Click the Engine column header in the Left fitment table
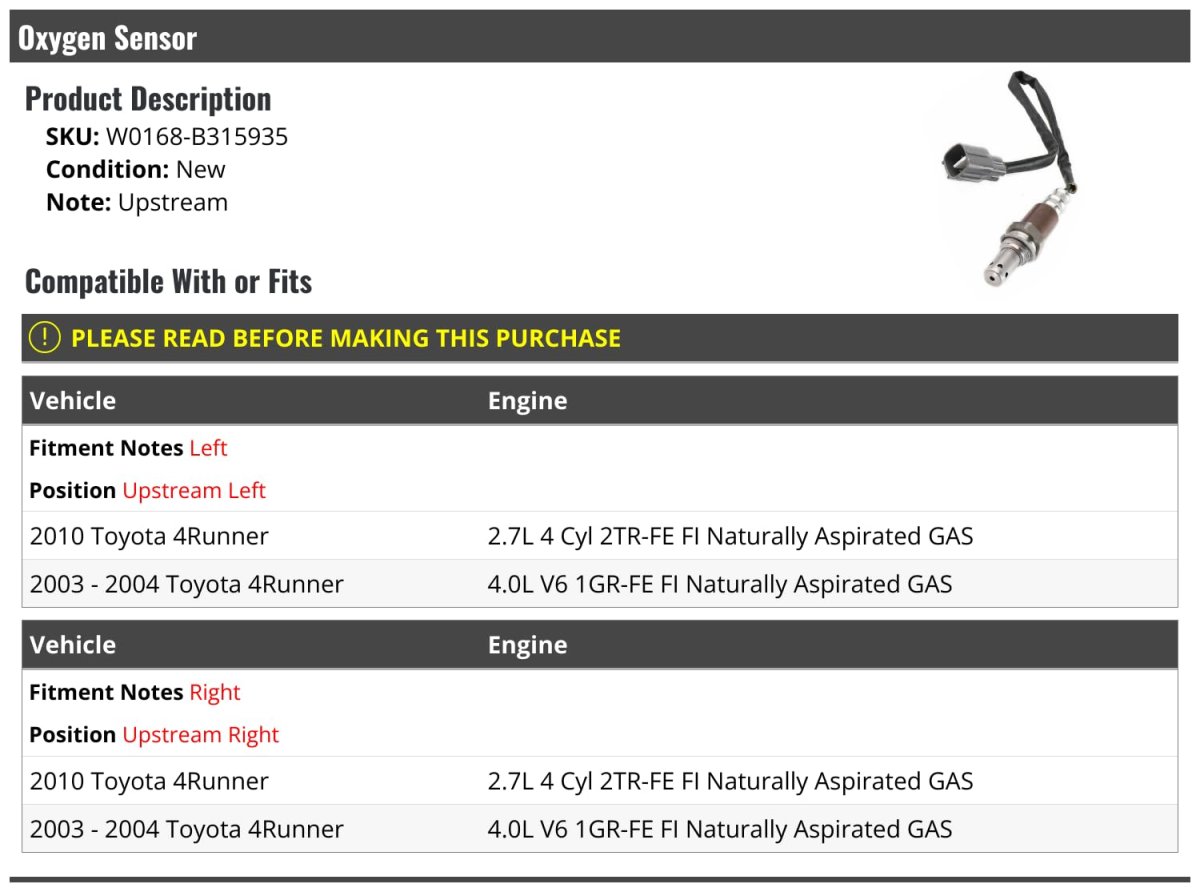1200x892 pixels. (x=527, y=401)
